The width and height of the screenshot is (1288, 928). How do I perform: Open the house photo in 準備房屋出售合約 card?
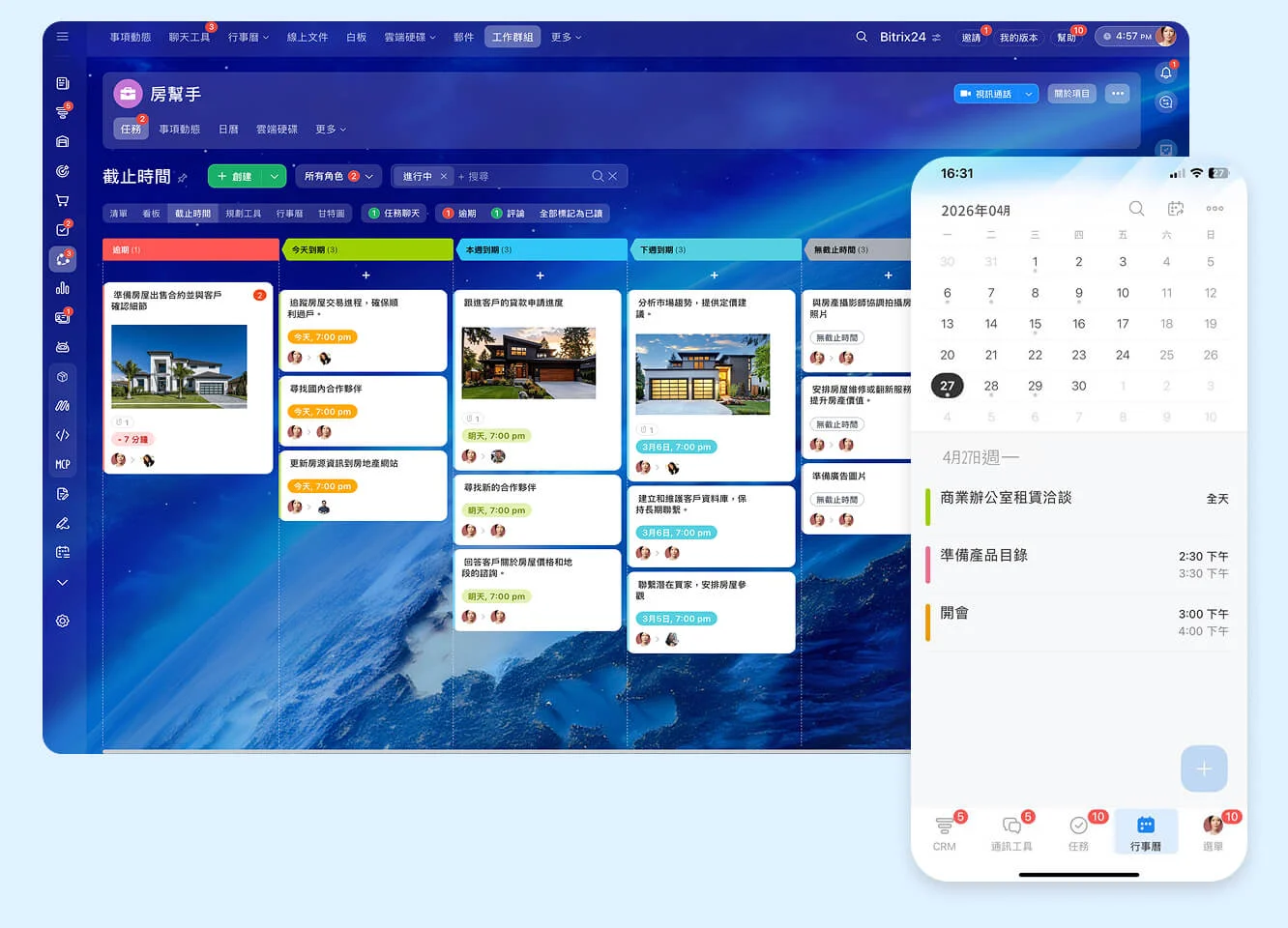click(x=179, y=366)
